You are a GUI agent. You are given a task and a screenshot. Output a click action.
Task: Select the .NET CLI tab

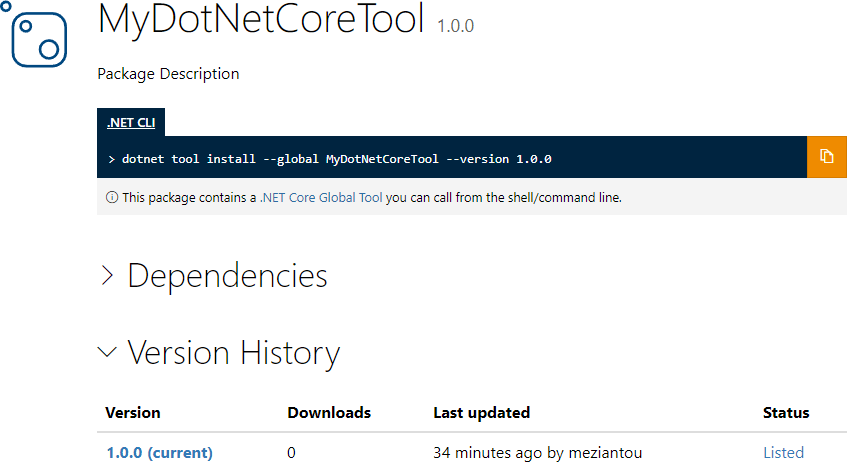click(131, 123)
